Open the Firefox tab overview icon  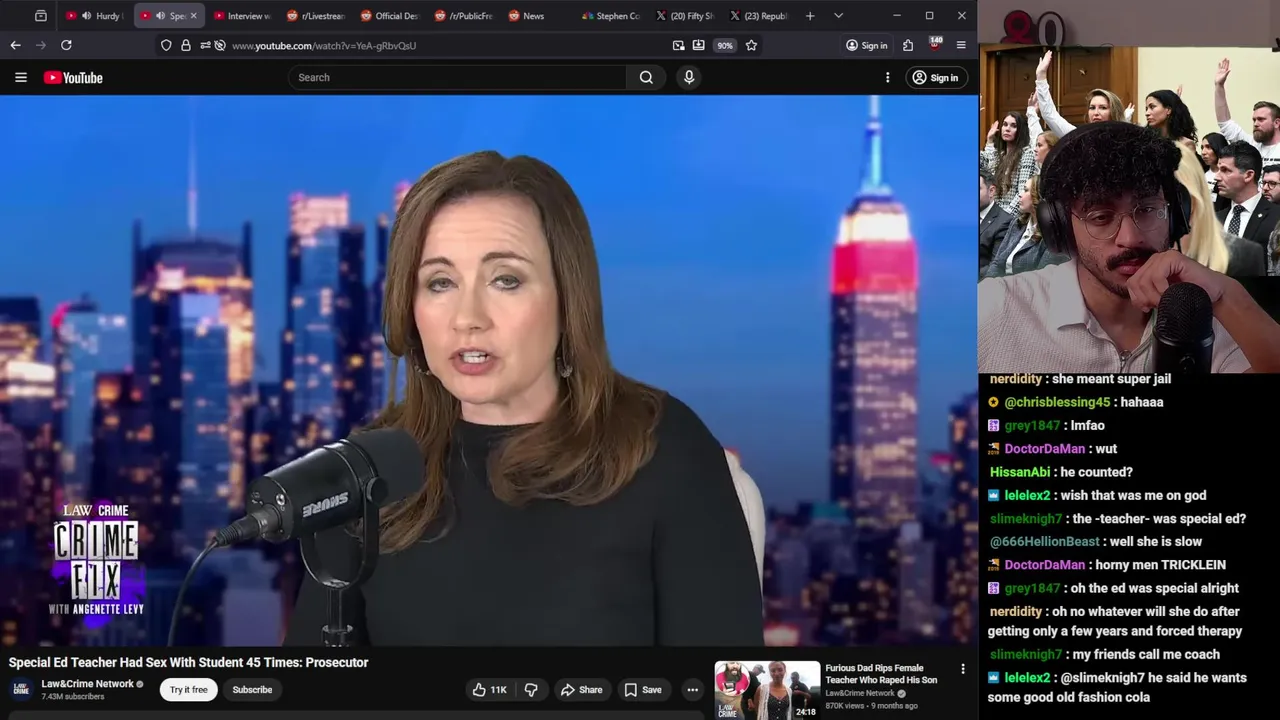[40, 16]
